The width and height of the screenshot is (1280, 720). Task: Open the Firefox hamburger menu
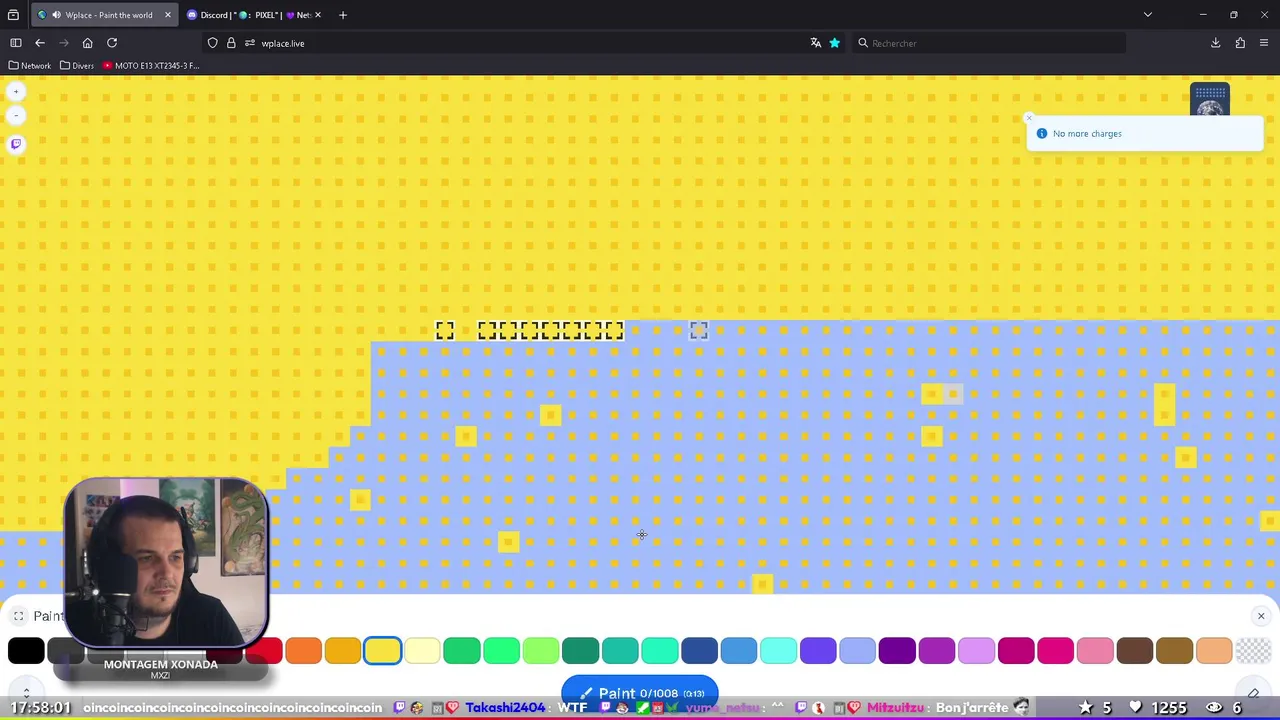[1264, 43]
